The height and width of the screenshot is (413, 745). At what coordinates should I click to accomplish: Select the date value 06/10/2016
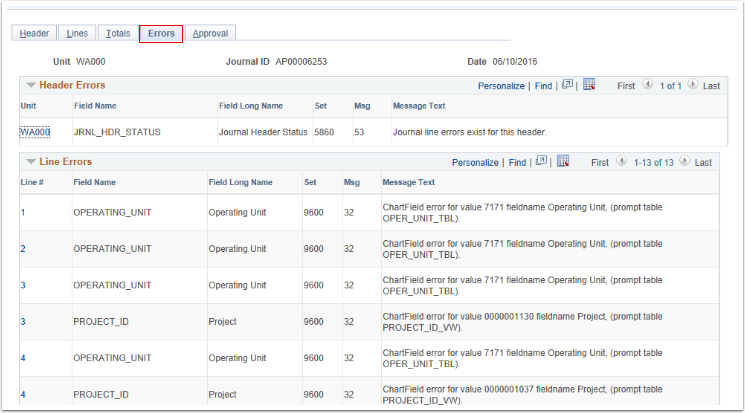(515, 62)
